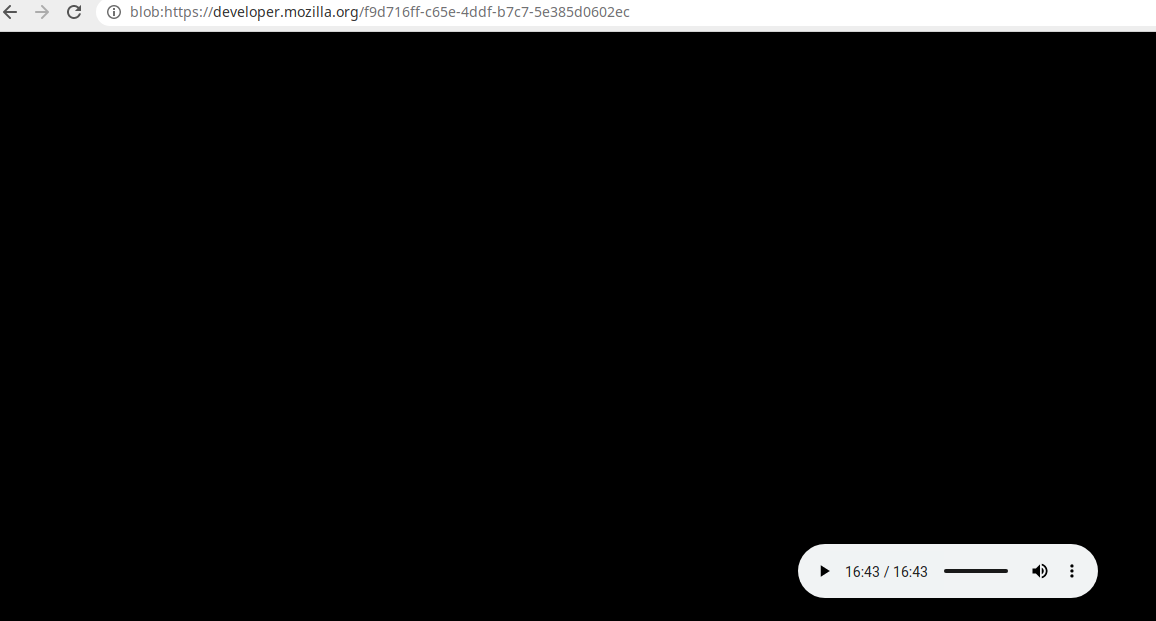This screenshot has height=621, width=1156.
Task: Open the media player more-options menu
Action: click(x=1072, y=572)
